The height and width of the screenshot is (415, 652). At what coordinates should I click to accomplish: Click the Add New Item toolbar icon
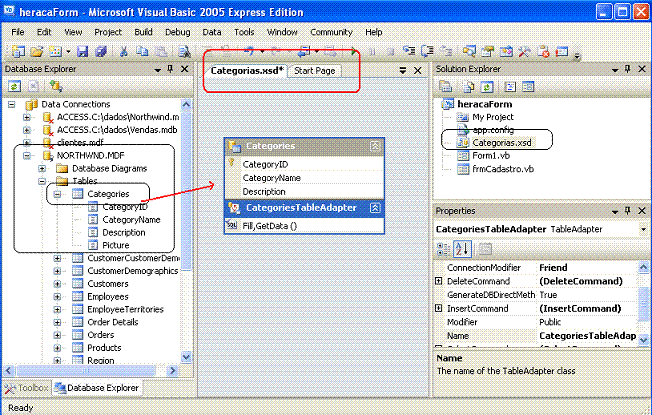coord(55,52)
